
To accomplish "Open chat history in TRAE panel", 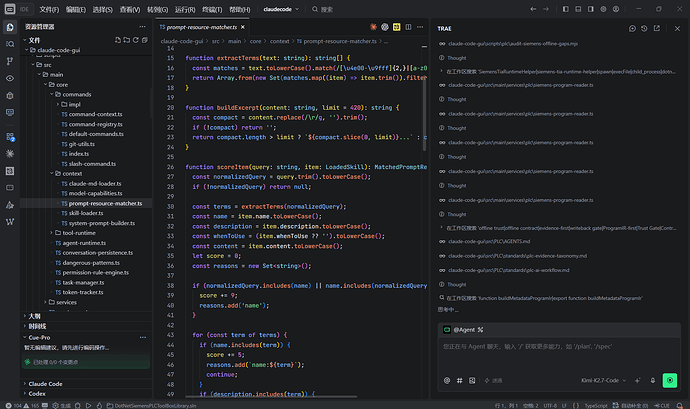I will click(644, 28).
